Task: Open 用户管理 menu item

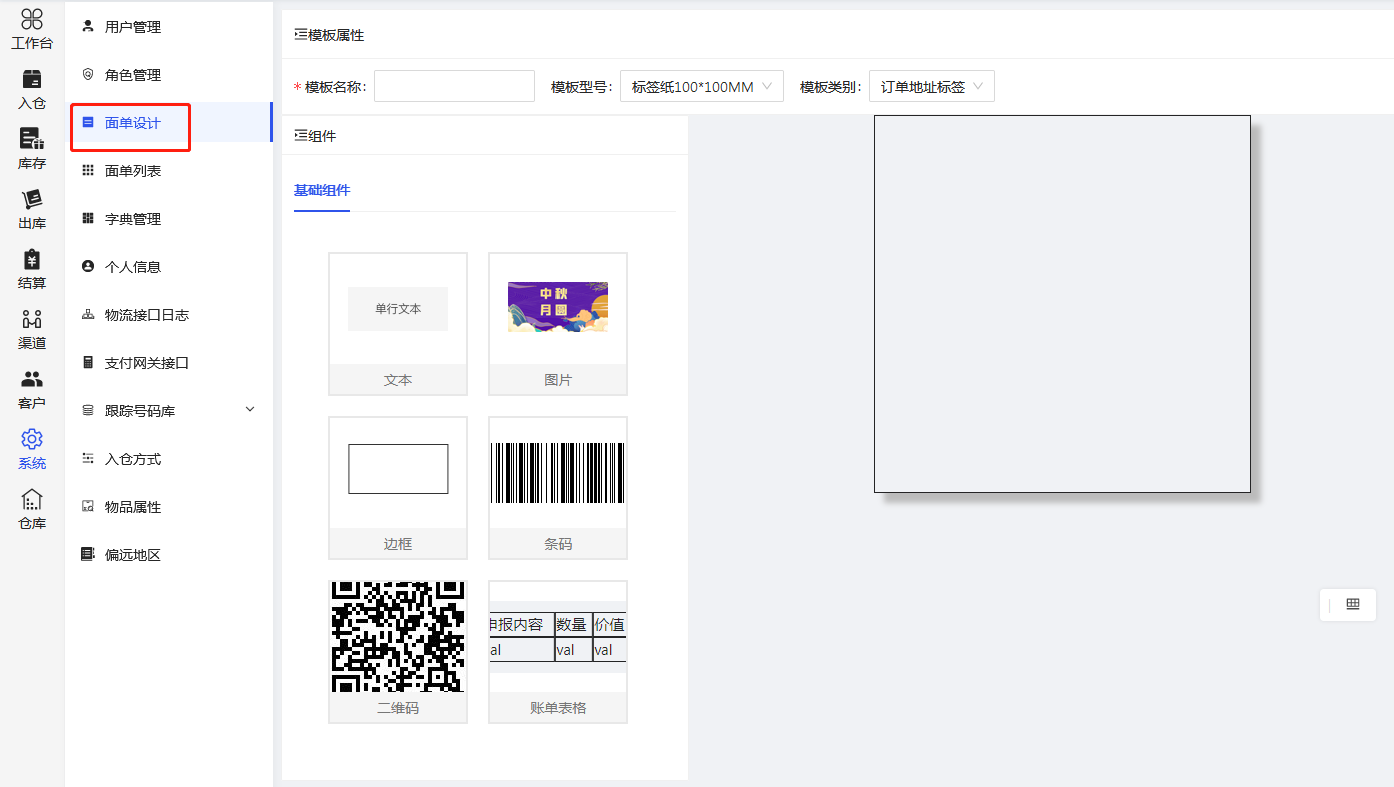Action: 133,27
